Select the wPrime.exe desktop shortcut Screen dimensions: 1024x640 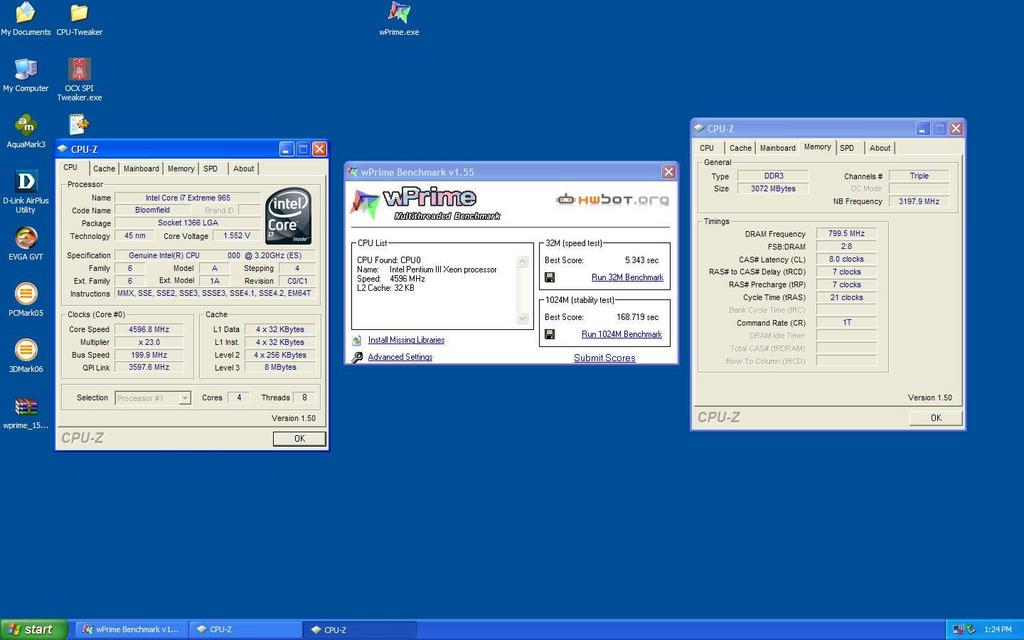coord(399,19)
